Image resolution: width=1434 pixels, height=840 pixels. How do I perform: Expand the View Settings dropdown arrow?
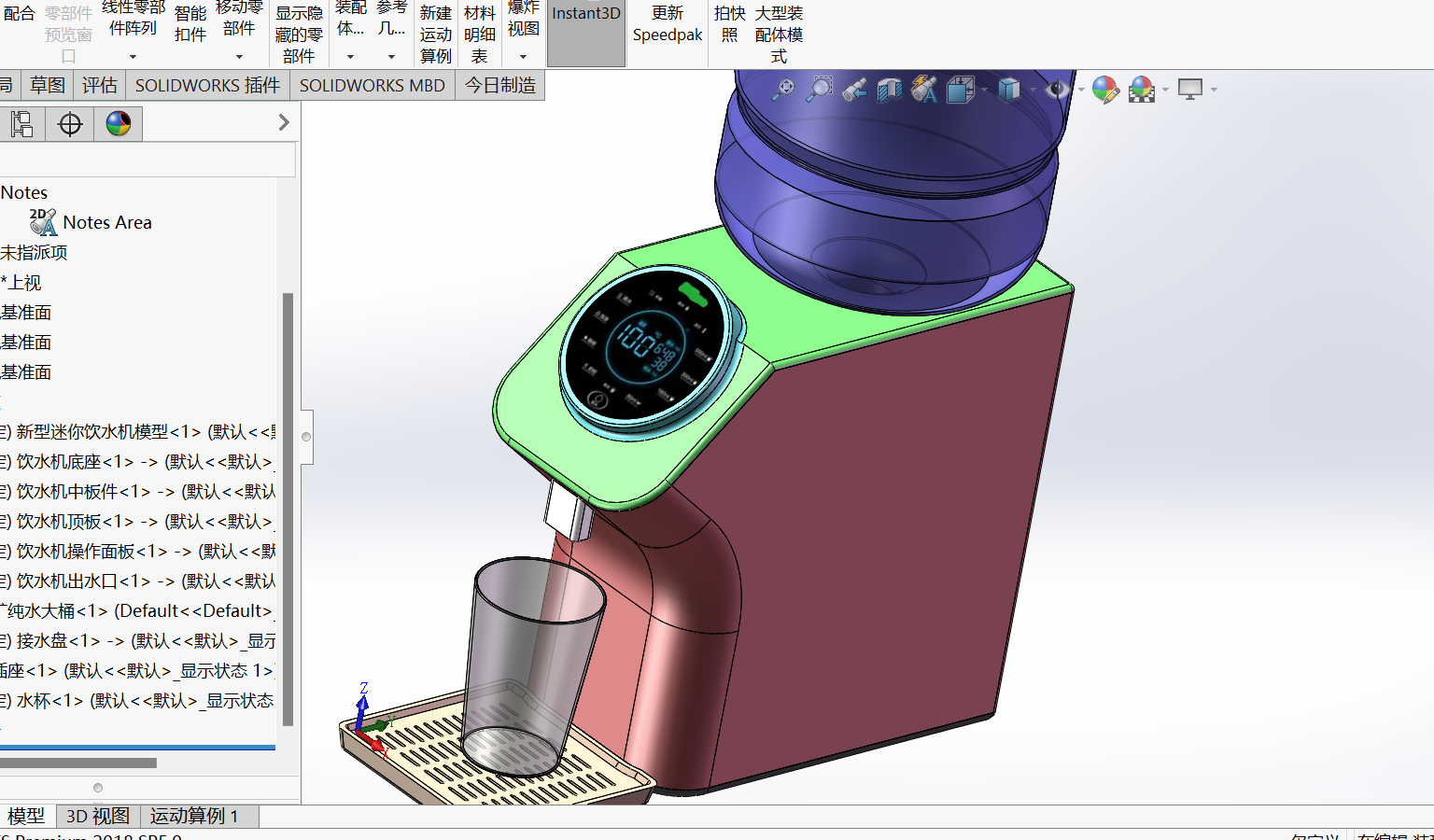1214,90
